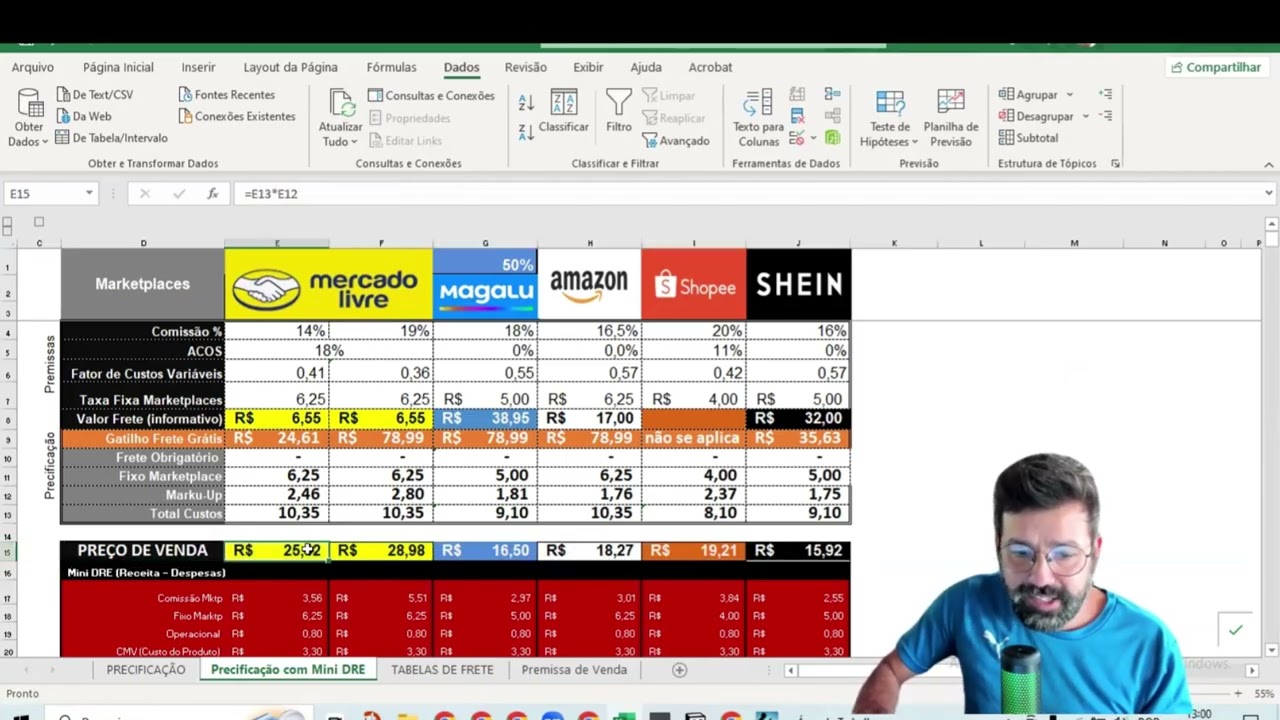Open the Name Box dropdown

[x=89, y=193]
